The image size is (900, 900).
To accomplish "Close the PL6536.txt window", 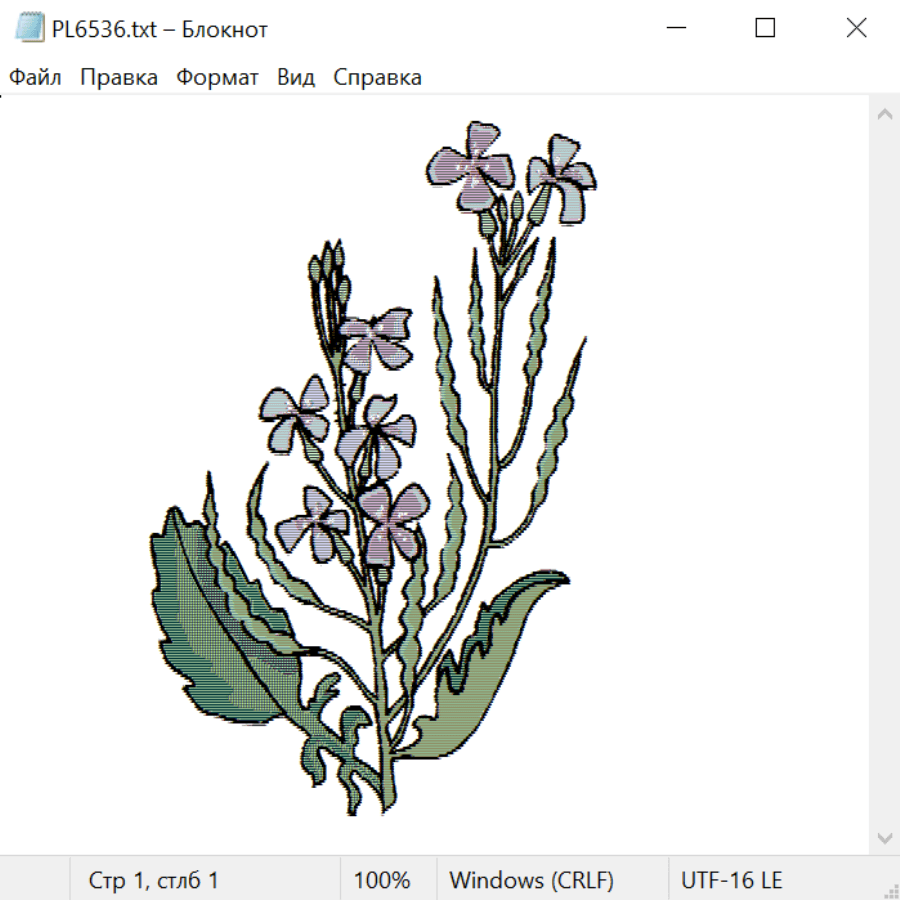I will [856, 28].
